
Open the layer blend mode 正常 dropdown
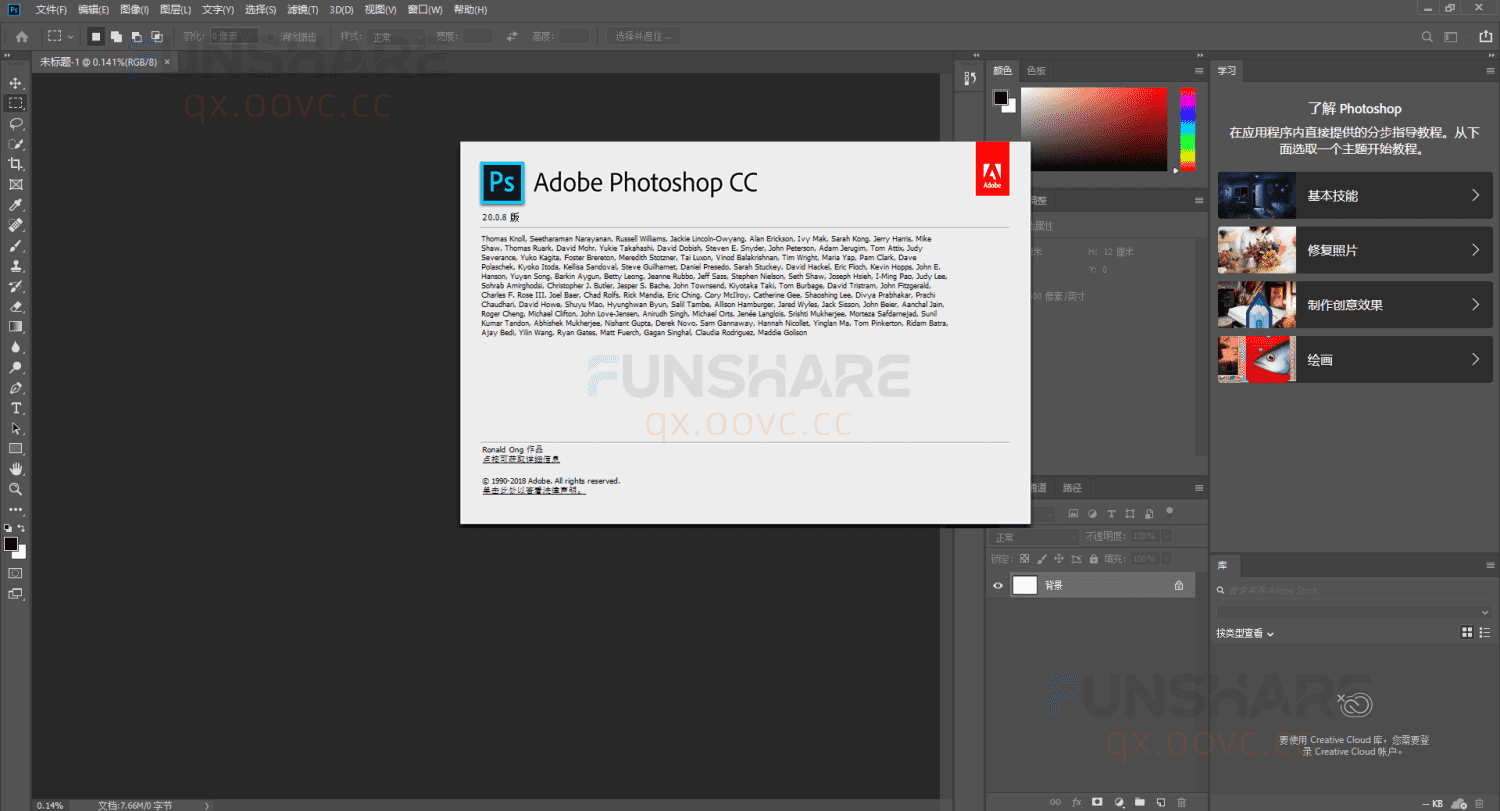(1034, 537)
